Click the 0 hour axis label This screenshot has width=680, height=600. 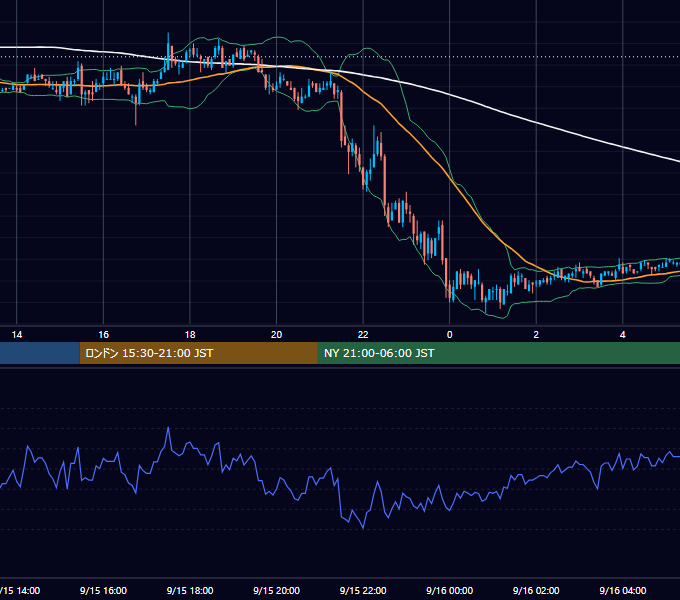450,335
